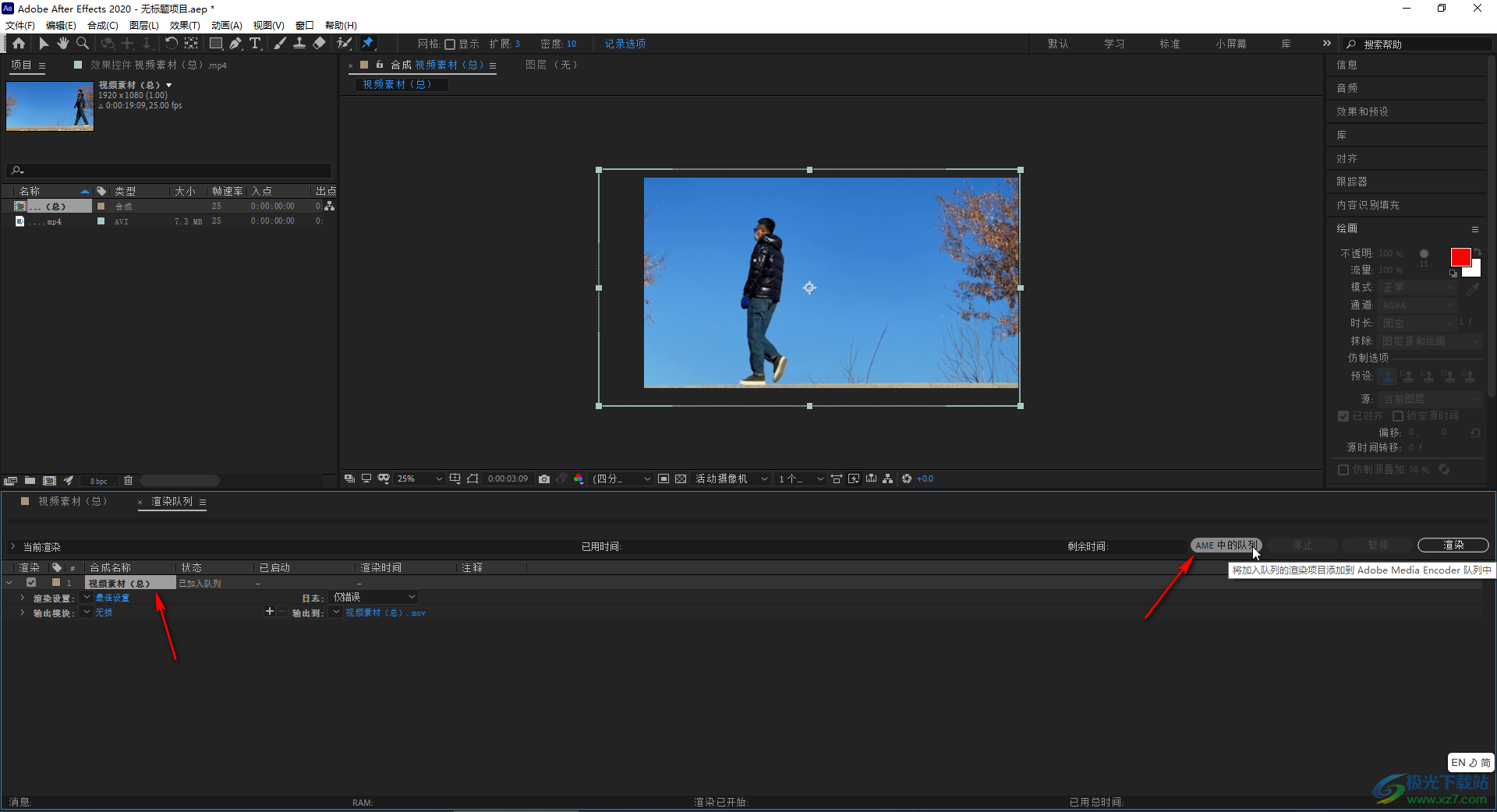
Task: Open 最佳设置 render settings link
Action: pos(112,598)
